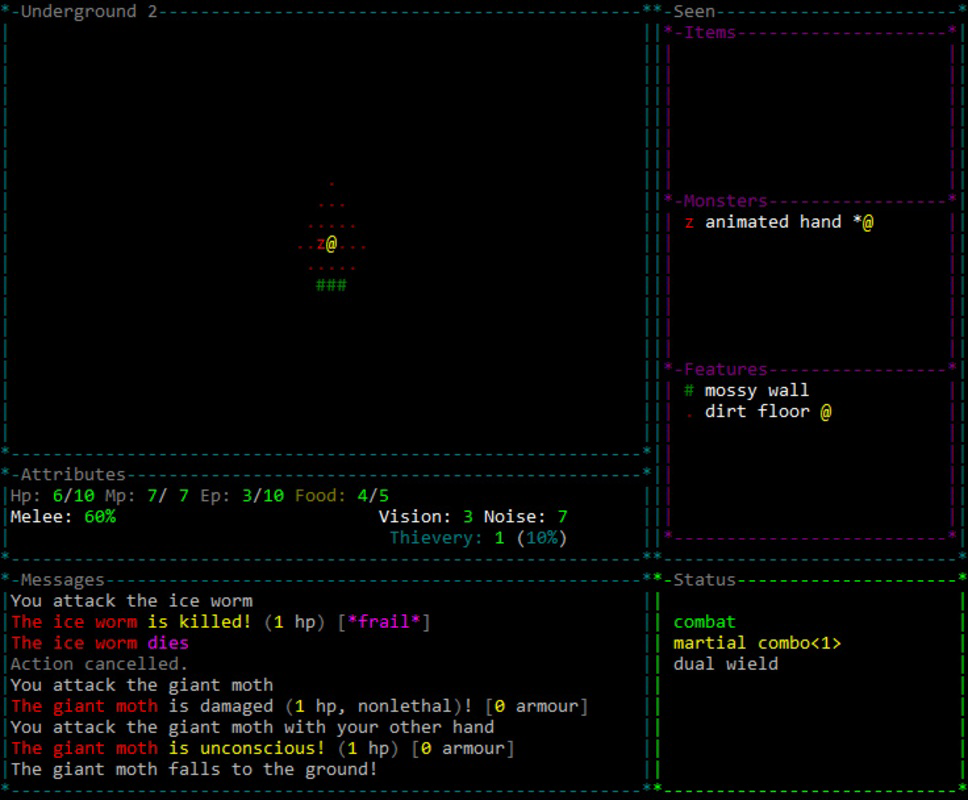The height and width of the screenshot is (800, 968).
Task: Click the 'combat' status entry
Action: click(x=704, y=622)
